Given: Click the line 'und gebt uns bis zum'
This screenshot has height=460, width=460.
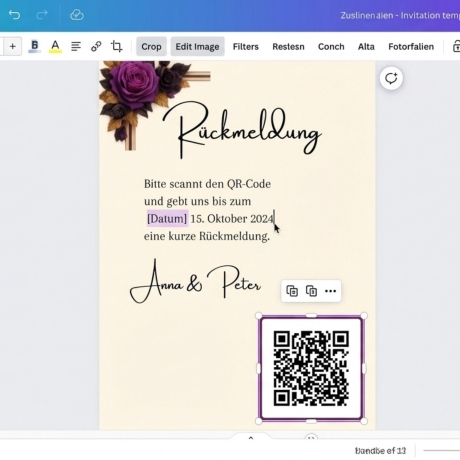Looking at the screenshot, I should coord(197,201).
